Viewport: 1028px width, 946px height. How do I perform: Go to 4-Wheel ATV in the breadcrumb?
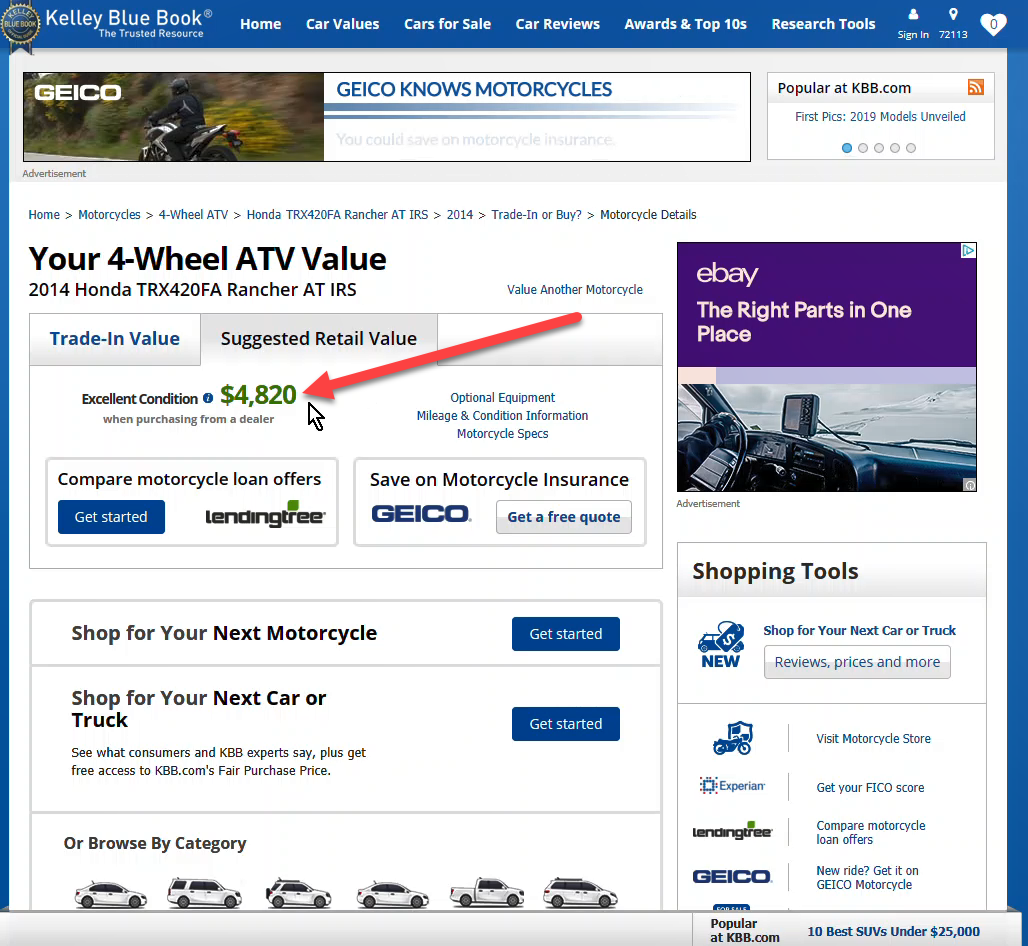coord(193,215)
